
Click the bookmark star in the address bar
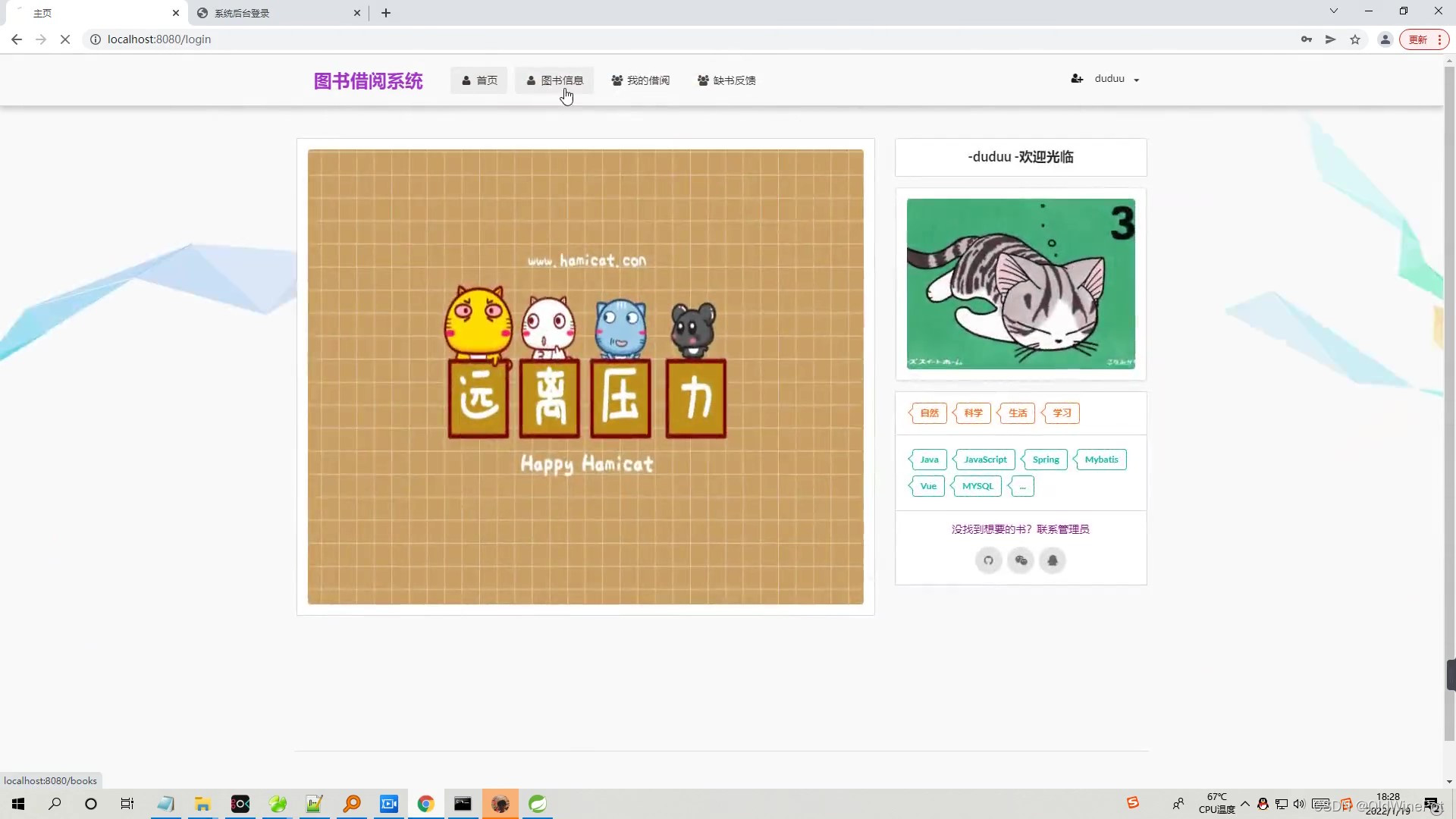1355,39
